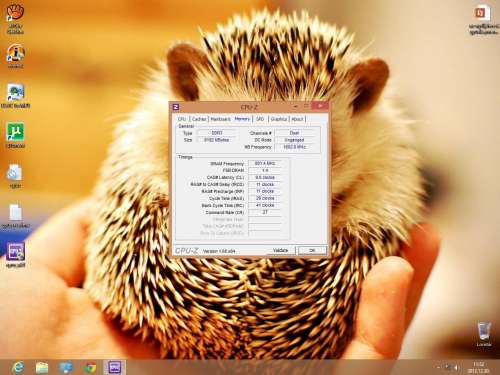Click the DRAM Frequency label
Viewport: 500px width, 375px height.
tap(227, 164)
